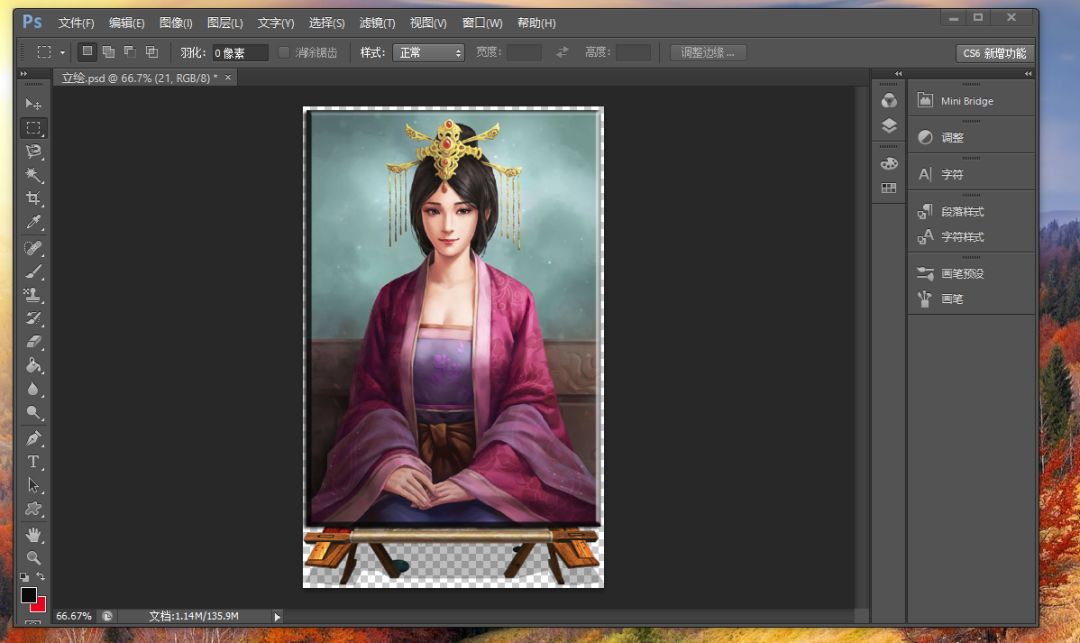Screen dimensions: 1080x643
Task: Select the Move tool
Action: (x=34, y=104)
